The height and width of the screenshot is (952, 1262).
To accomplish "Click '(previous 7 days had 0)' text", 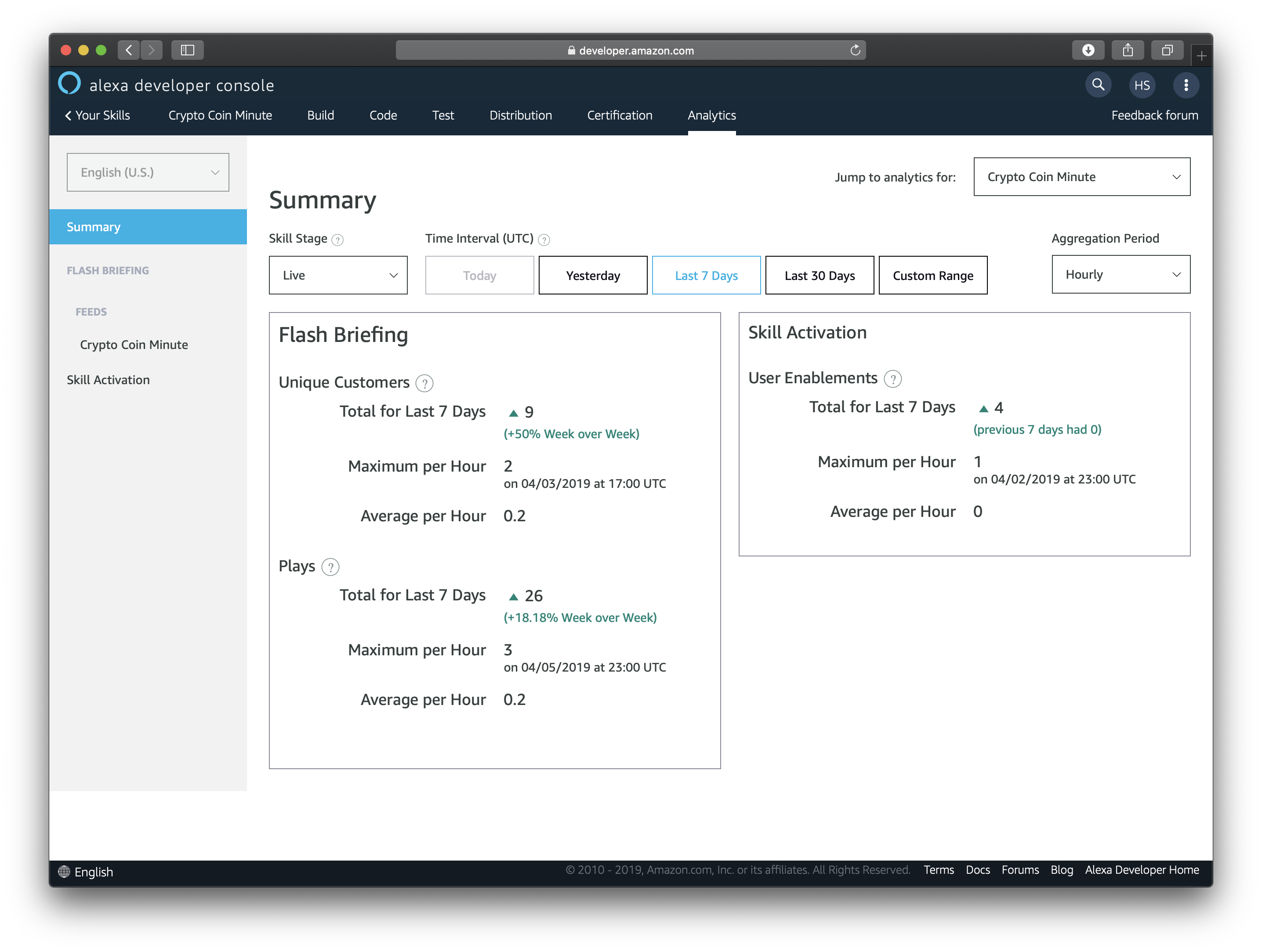I will [1037, 429].
